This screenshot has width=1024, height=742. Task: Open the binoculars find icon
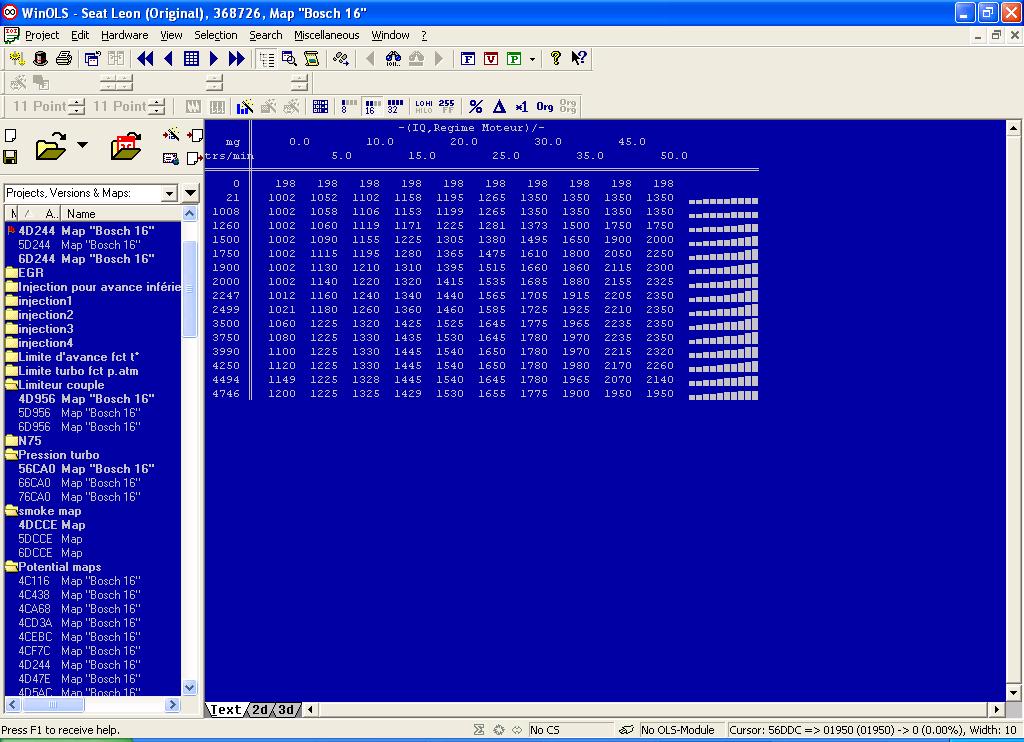(x=393, y=59)
